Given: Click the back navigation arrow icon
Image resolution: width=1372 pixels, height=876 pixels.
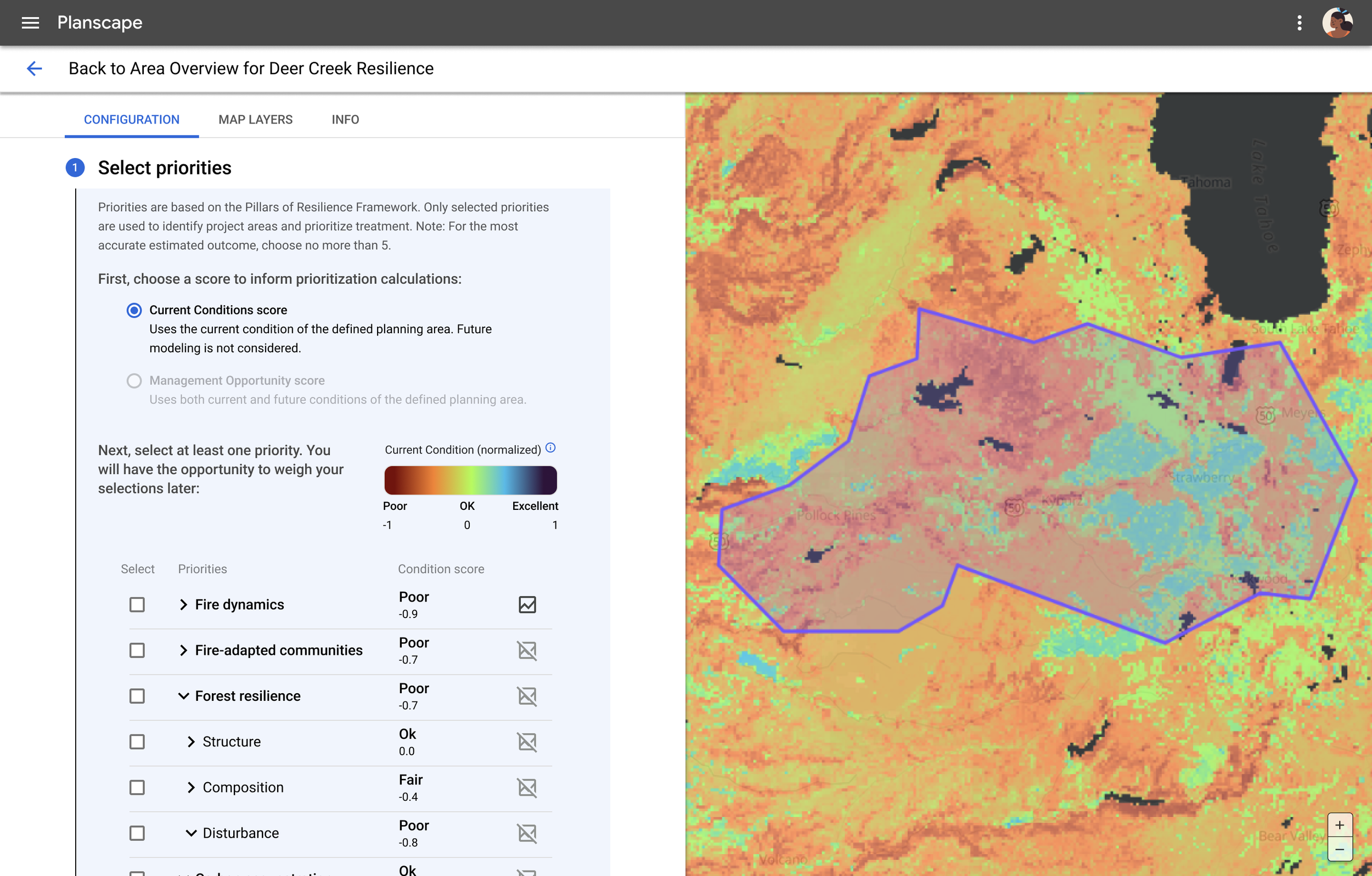Looking at the screenshot, I should point(34,68).
